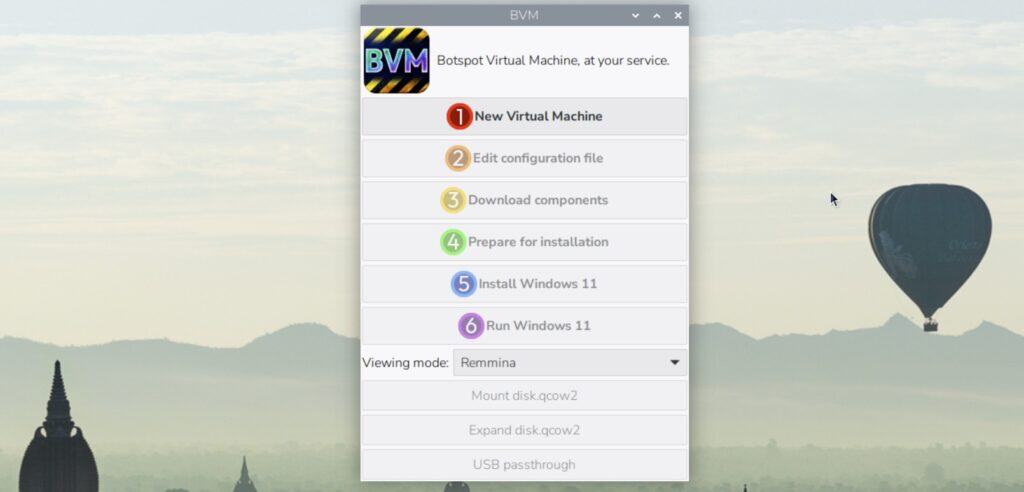
Task: Click the orange number 2 circle icon
Action: pos(457,158)
